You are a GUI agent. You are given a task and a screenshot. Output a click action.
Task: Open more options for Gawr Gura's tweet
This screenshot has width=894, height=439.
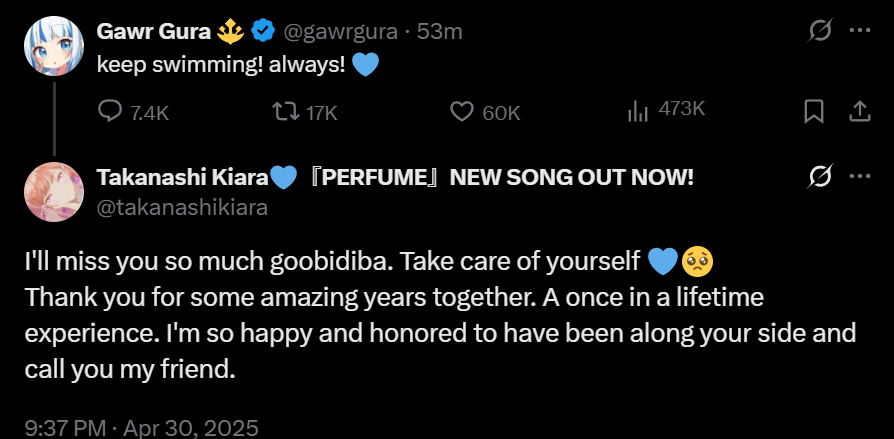click(858, 31)
